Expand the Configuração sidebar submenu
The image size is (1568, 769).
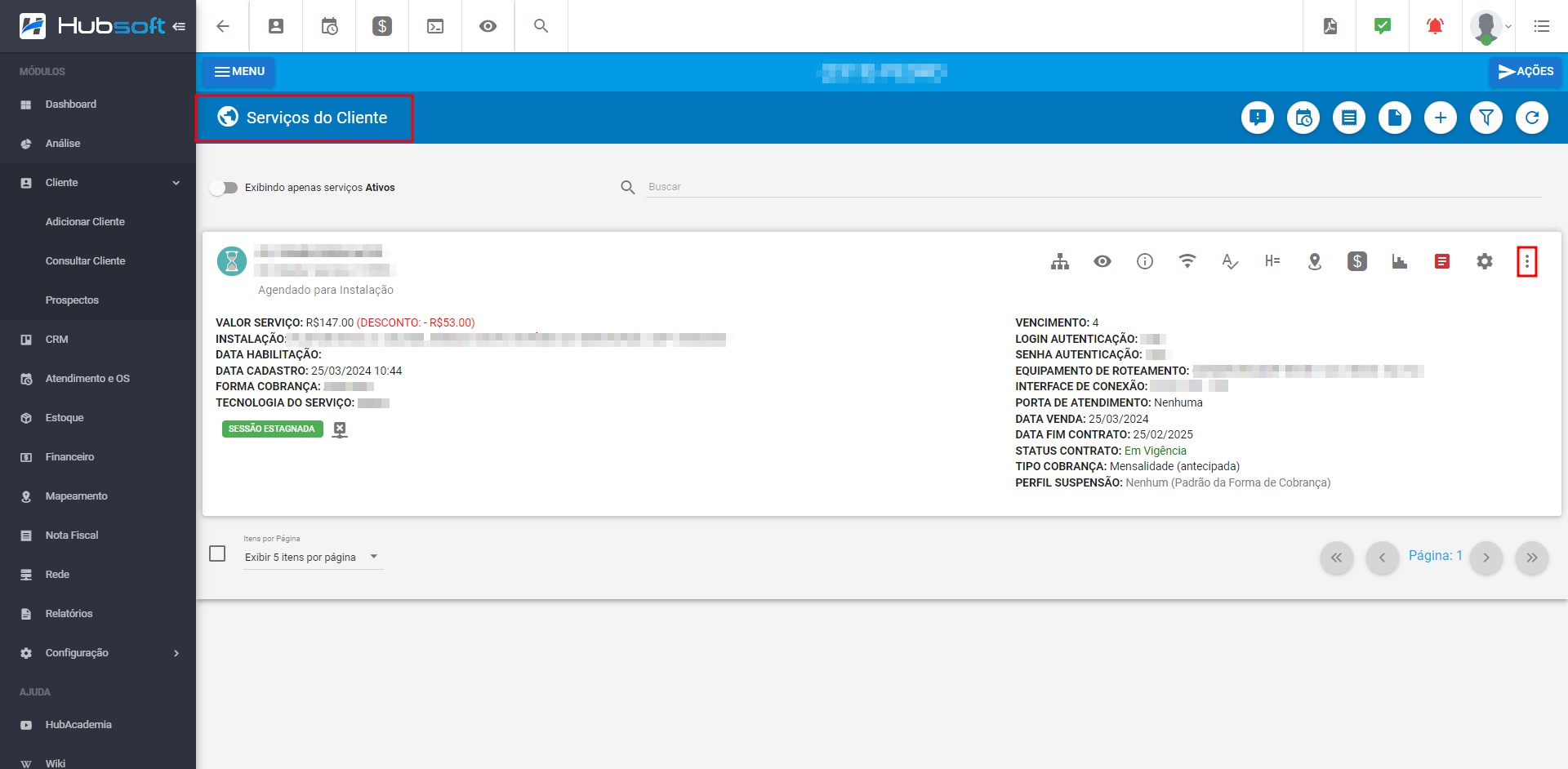(x=98, y=653)
